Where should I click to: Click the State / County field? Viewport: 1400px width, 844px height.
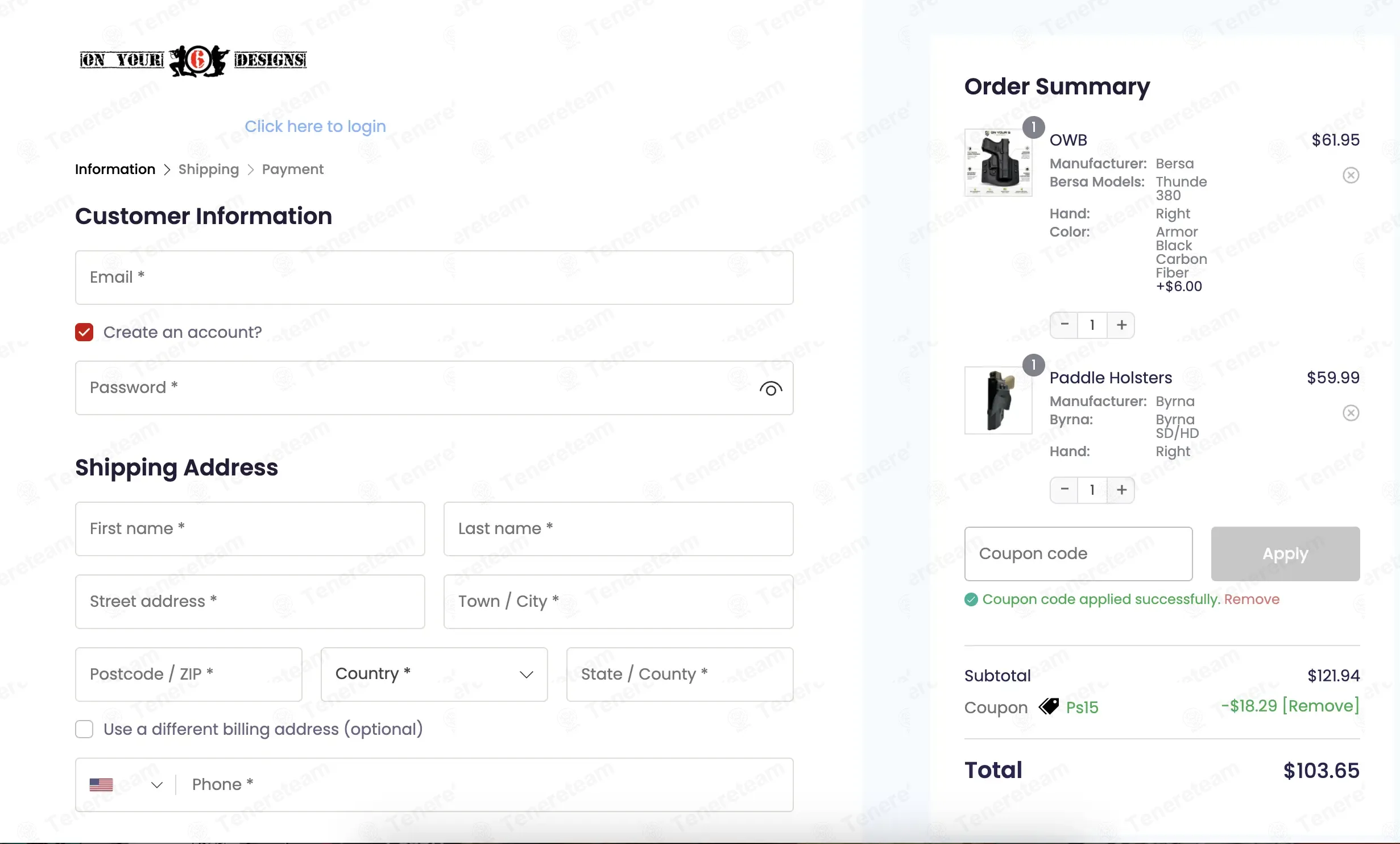tap(680, 675)
